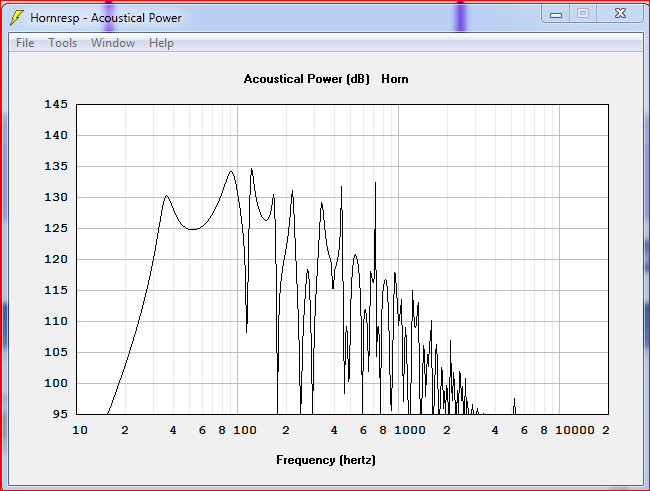
Task: Click the 140 dB y-axis value
Action: [x=56, y=135]
